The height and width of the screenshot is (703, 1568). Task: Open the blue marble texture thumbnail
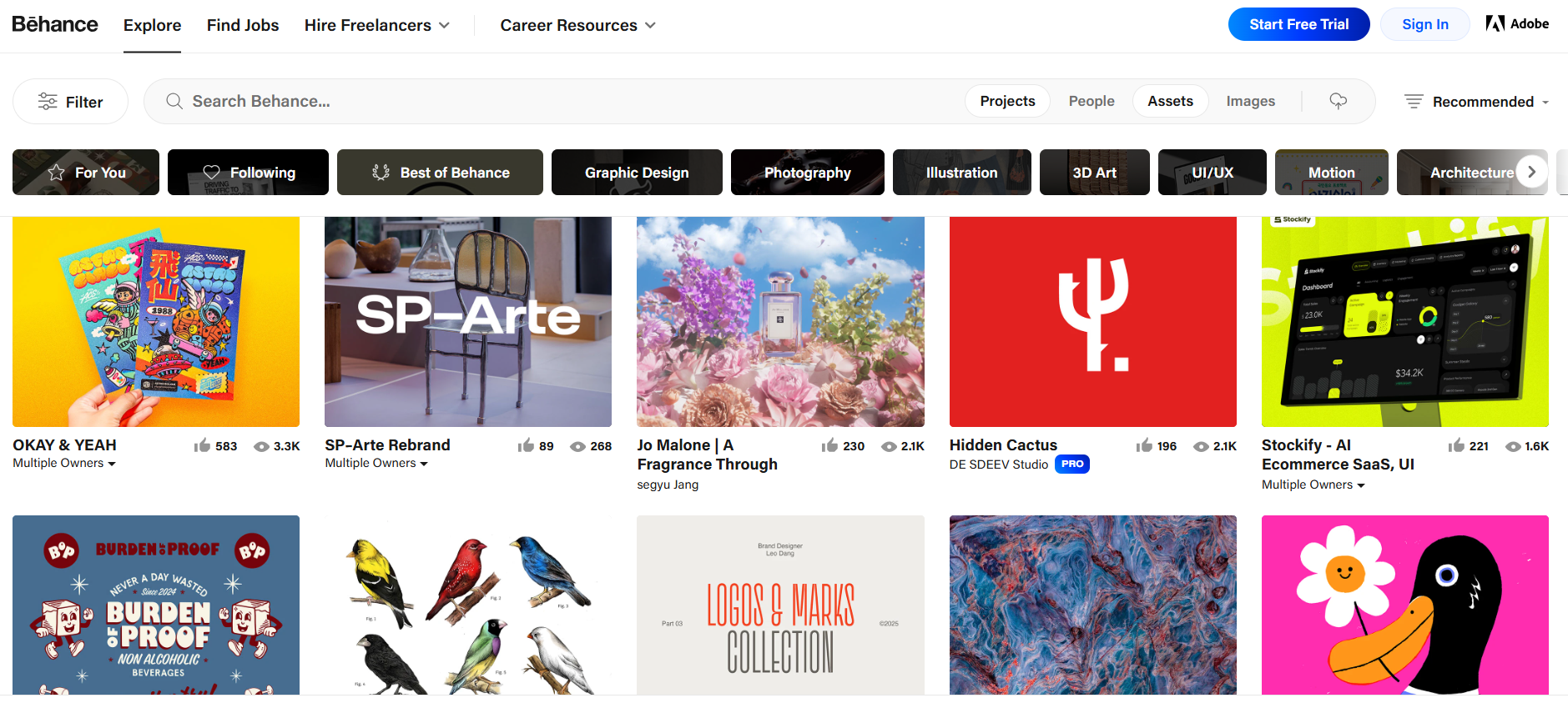pyautogui.click(x=1093, y=605)
